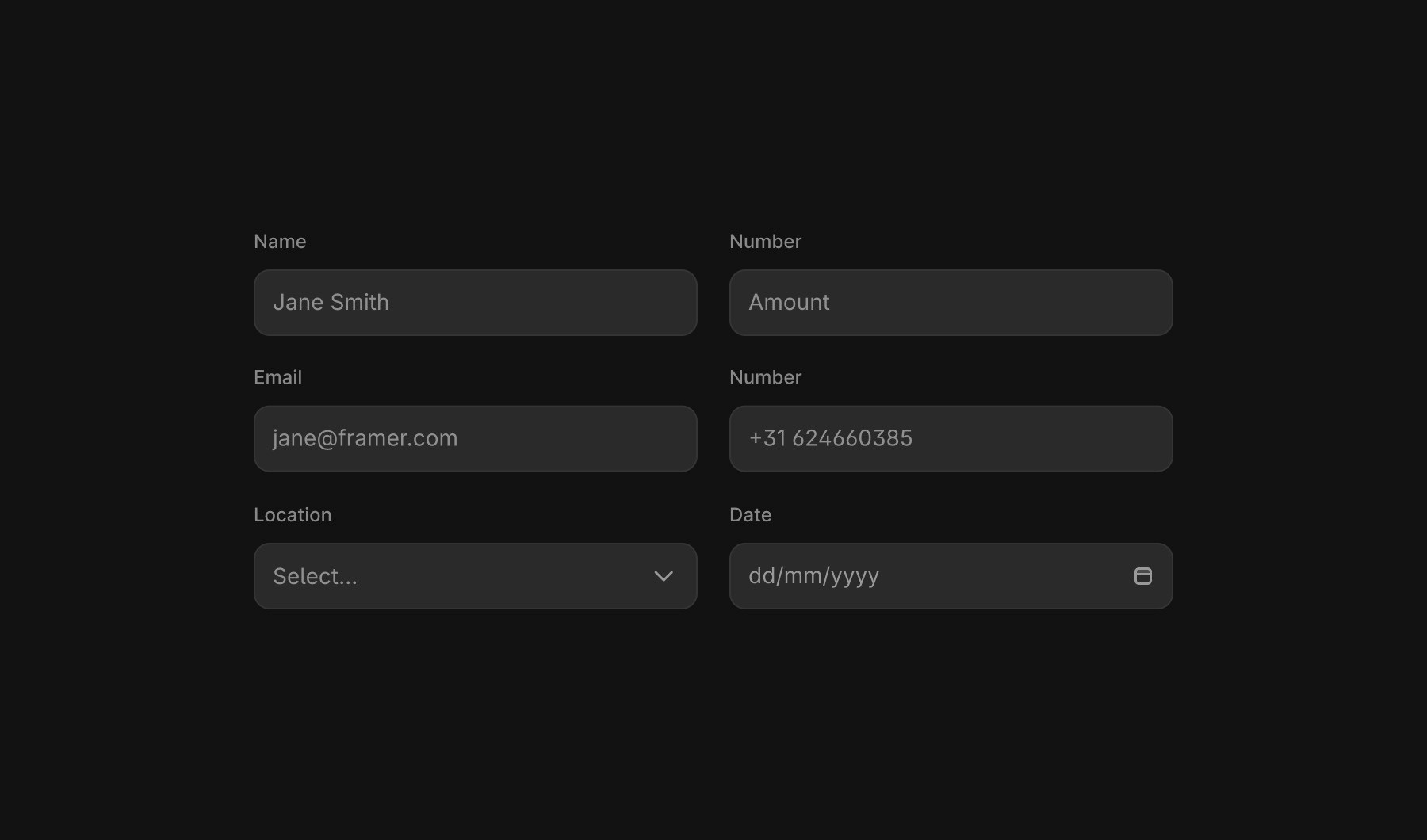Select the 'dd' day segment in Date

(x=761, y=576)
